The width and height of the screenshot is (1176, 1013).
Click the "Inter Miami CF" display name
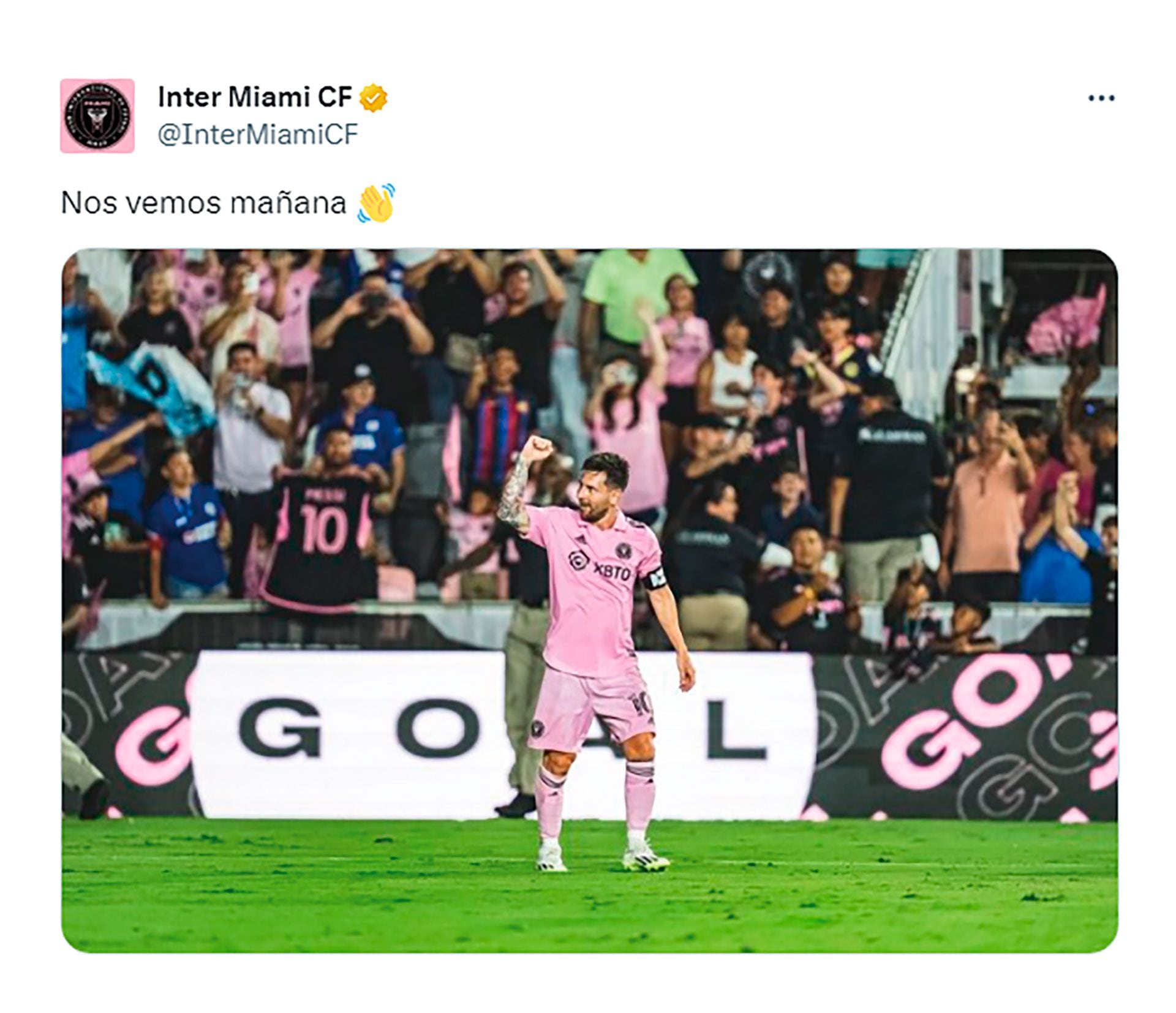(255, 97)
